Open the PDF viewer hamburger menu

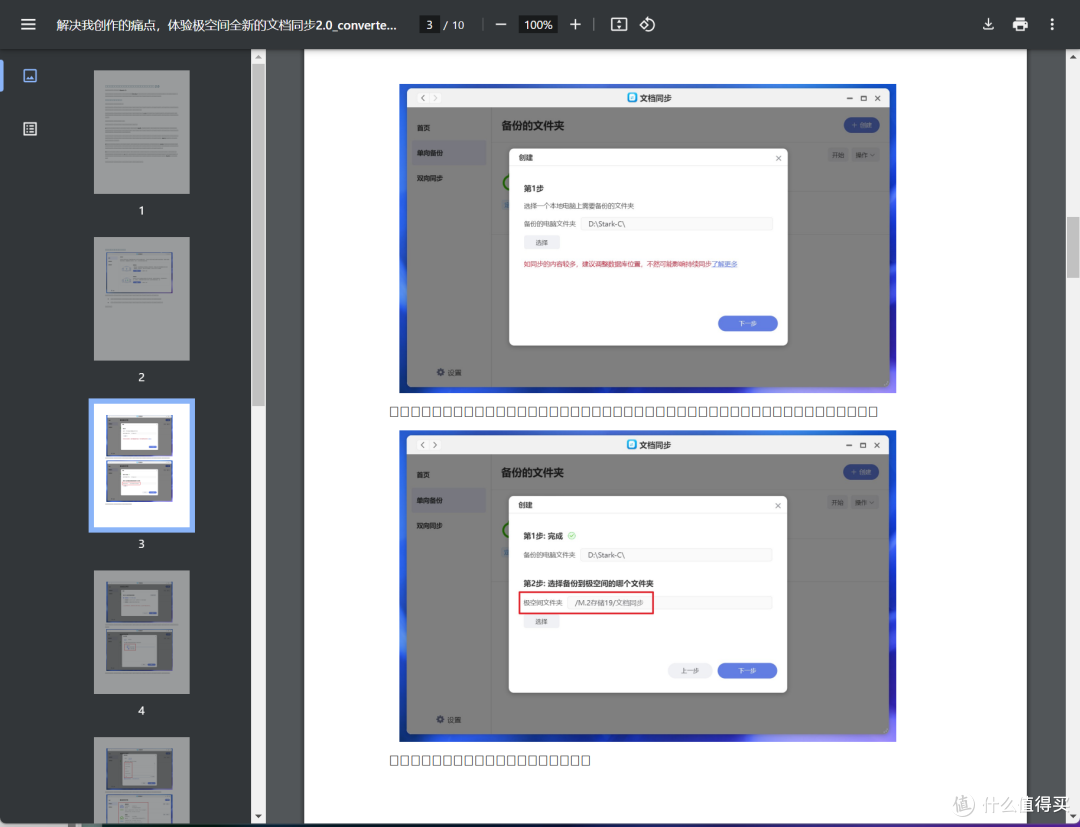click(x=28, y=25)
